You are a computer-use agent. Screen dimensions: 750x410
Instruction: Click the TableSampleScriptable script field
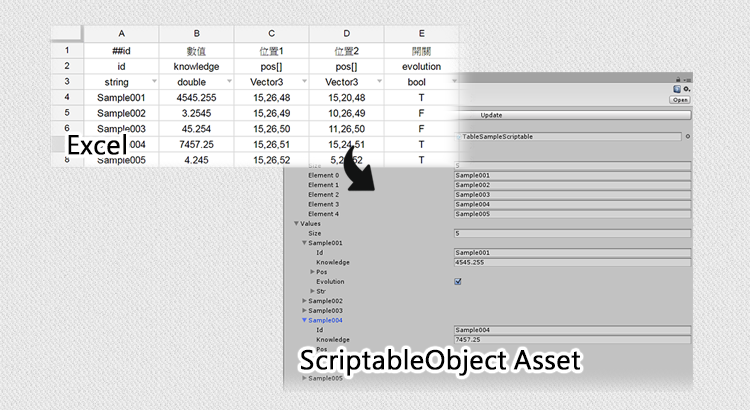click(568, 136)
